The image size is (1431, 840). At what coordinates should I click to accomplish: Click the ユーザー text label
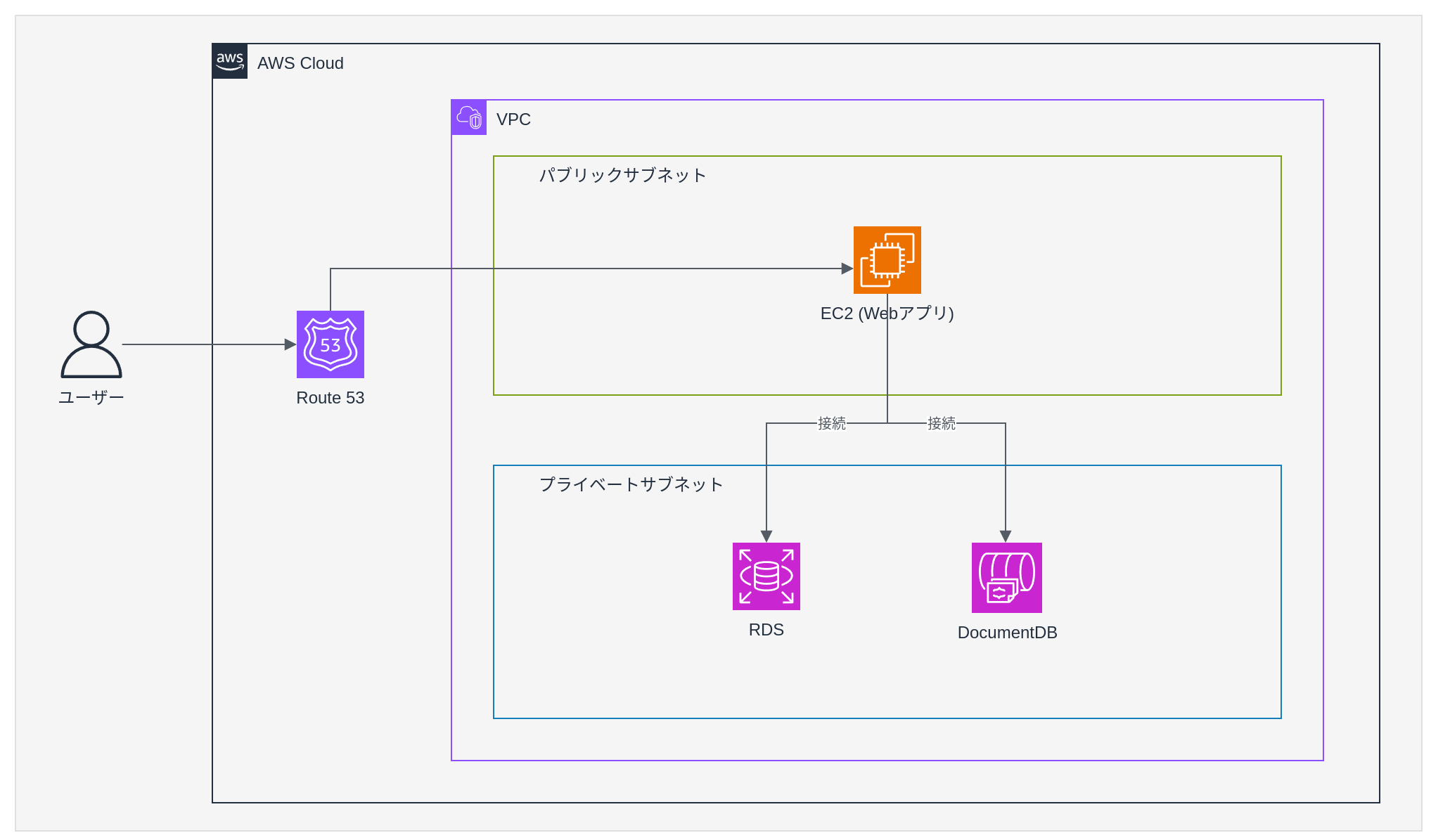click(91, 398)
